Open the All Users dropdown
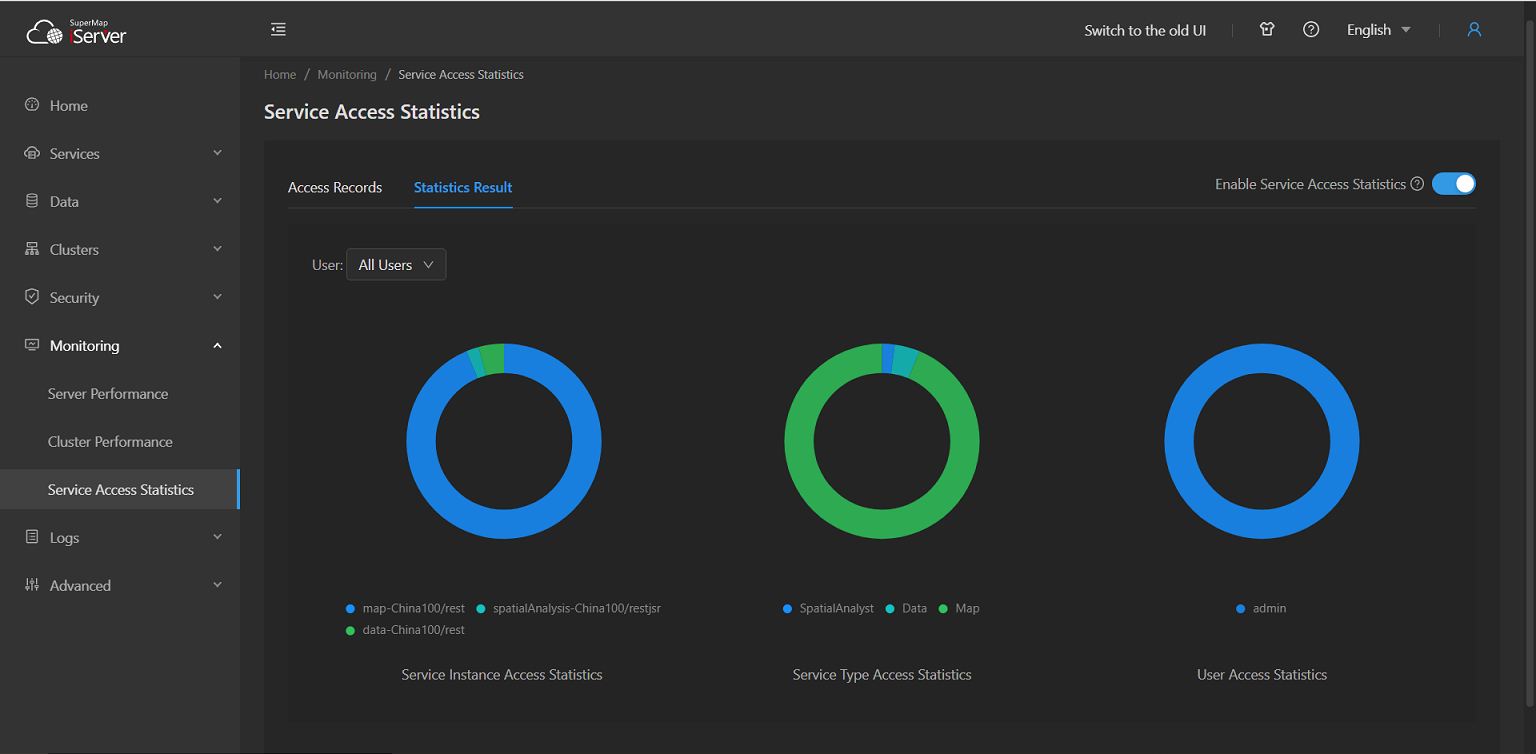Image resolution: width=1536 pixels, height=754 pixels. click(396, 265)
